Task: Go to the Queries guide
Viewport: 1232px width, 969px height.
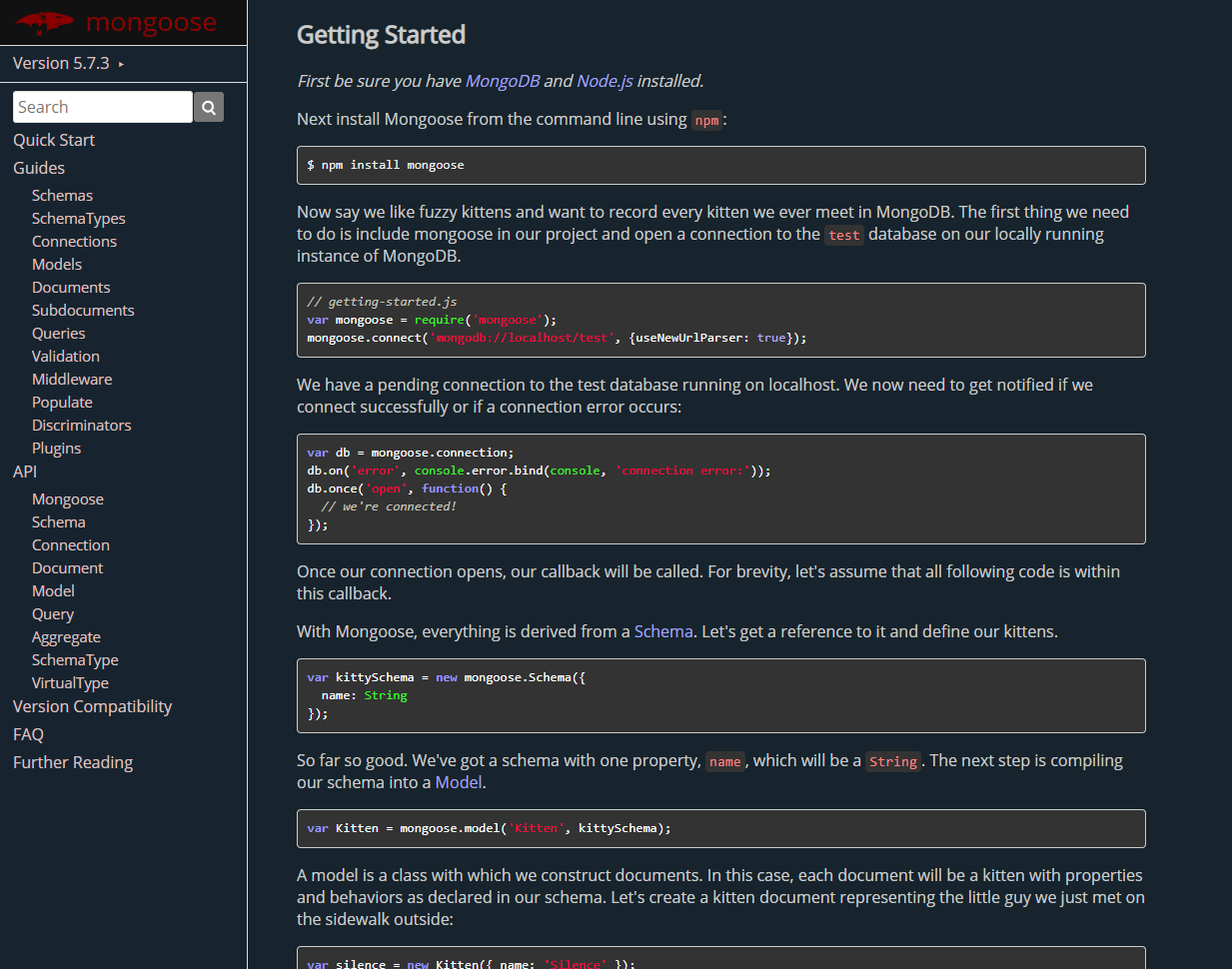Action: [58, 334]
